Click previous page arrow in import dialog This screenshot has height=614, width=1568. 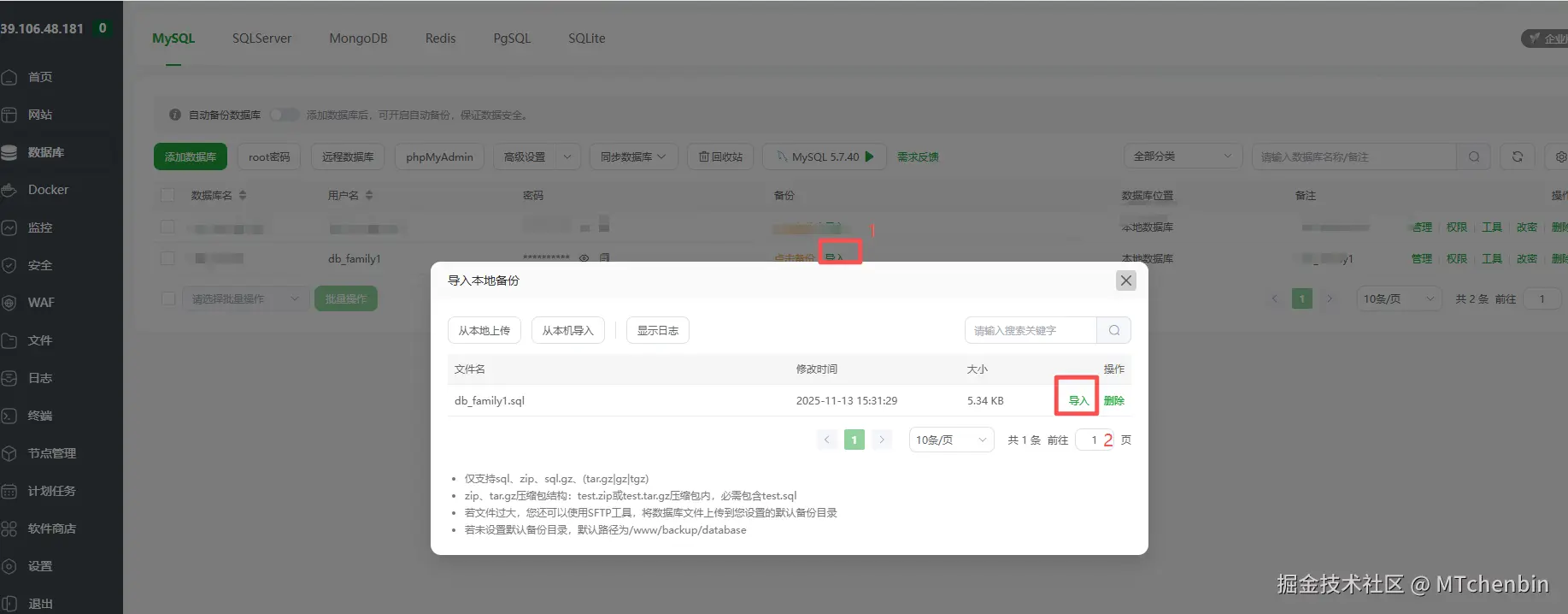pyautogui.click(x=826, y=440)
